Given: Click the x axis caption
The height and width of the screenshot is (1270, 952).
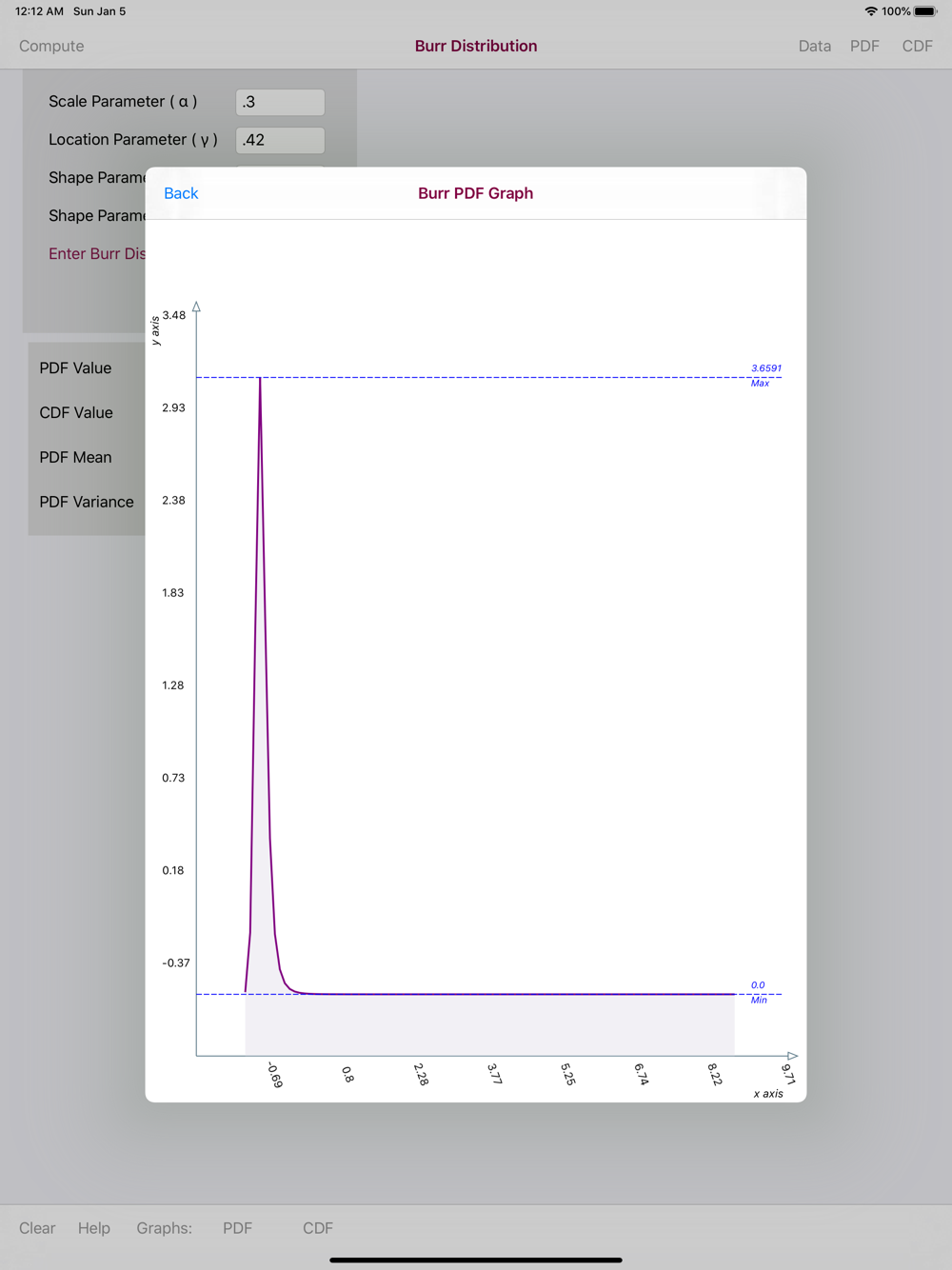Looking at the screenshot, I should [x=768, y=1094].
